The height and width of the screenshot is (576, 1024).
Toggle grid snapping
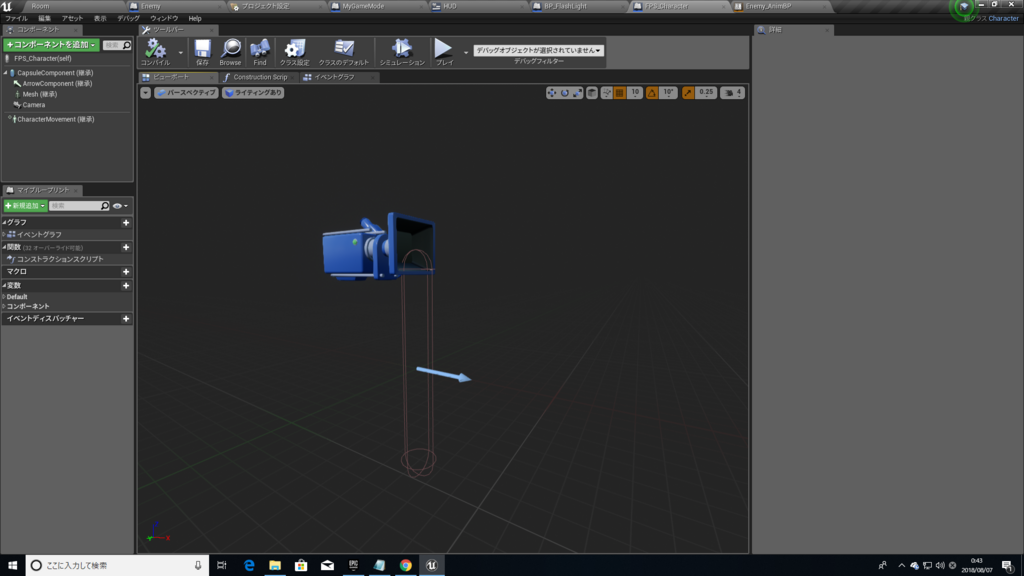click(620, 93)
